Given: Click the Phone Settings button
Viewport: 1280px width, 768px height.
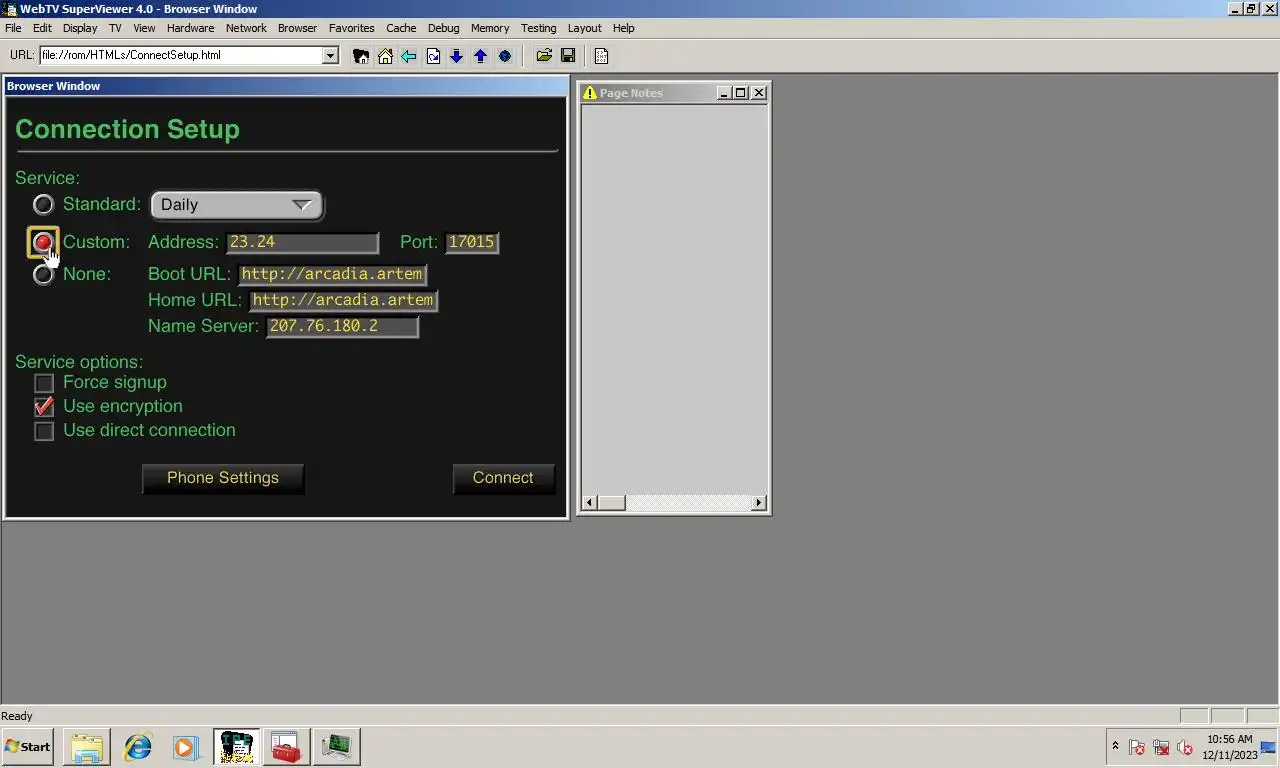Looking at the screenshot, I should [223, 478].
